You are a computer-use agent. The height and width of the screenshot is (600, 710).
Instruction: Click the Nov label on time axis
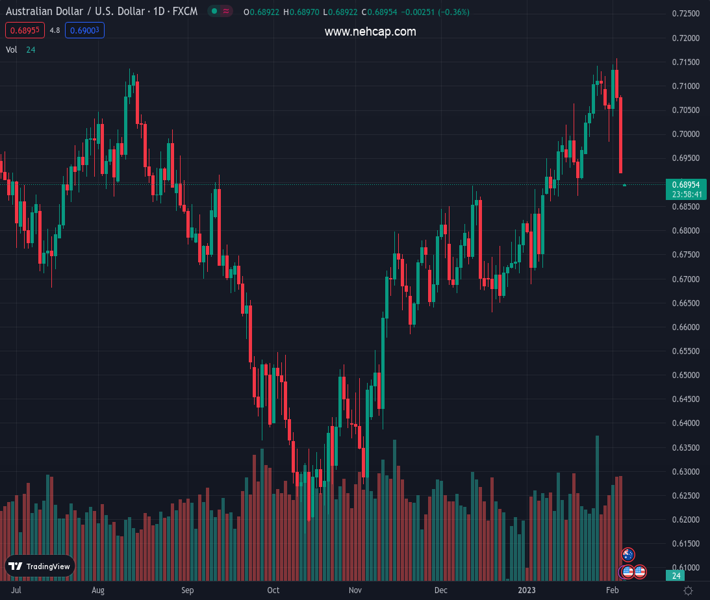(x=355, y=591)
